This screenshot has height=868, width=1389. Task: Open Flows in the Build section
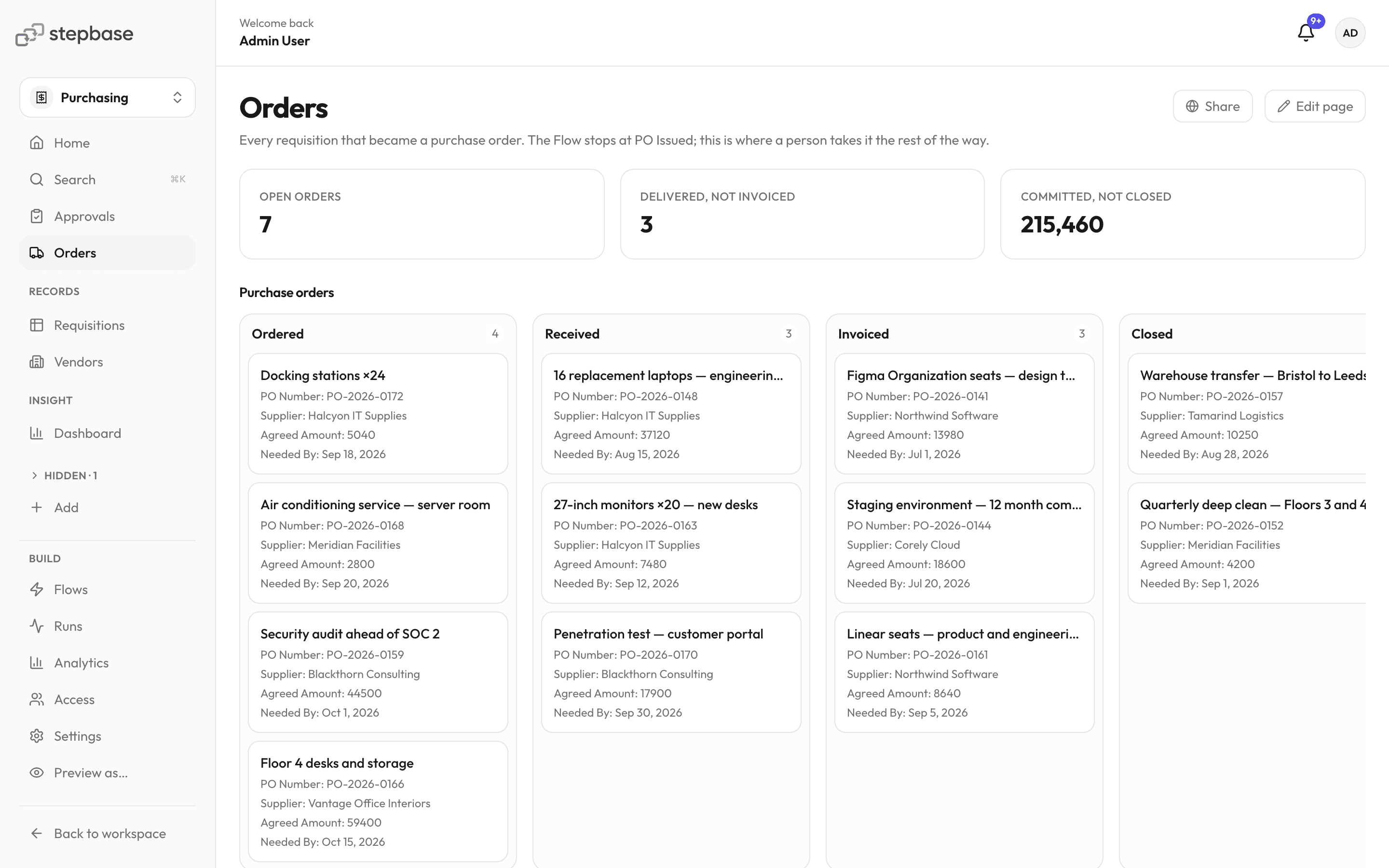point(108,589)
